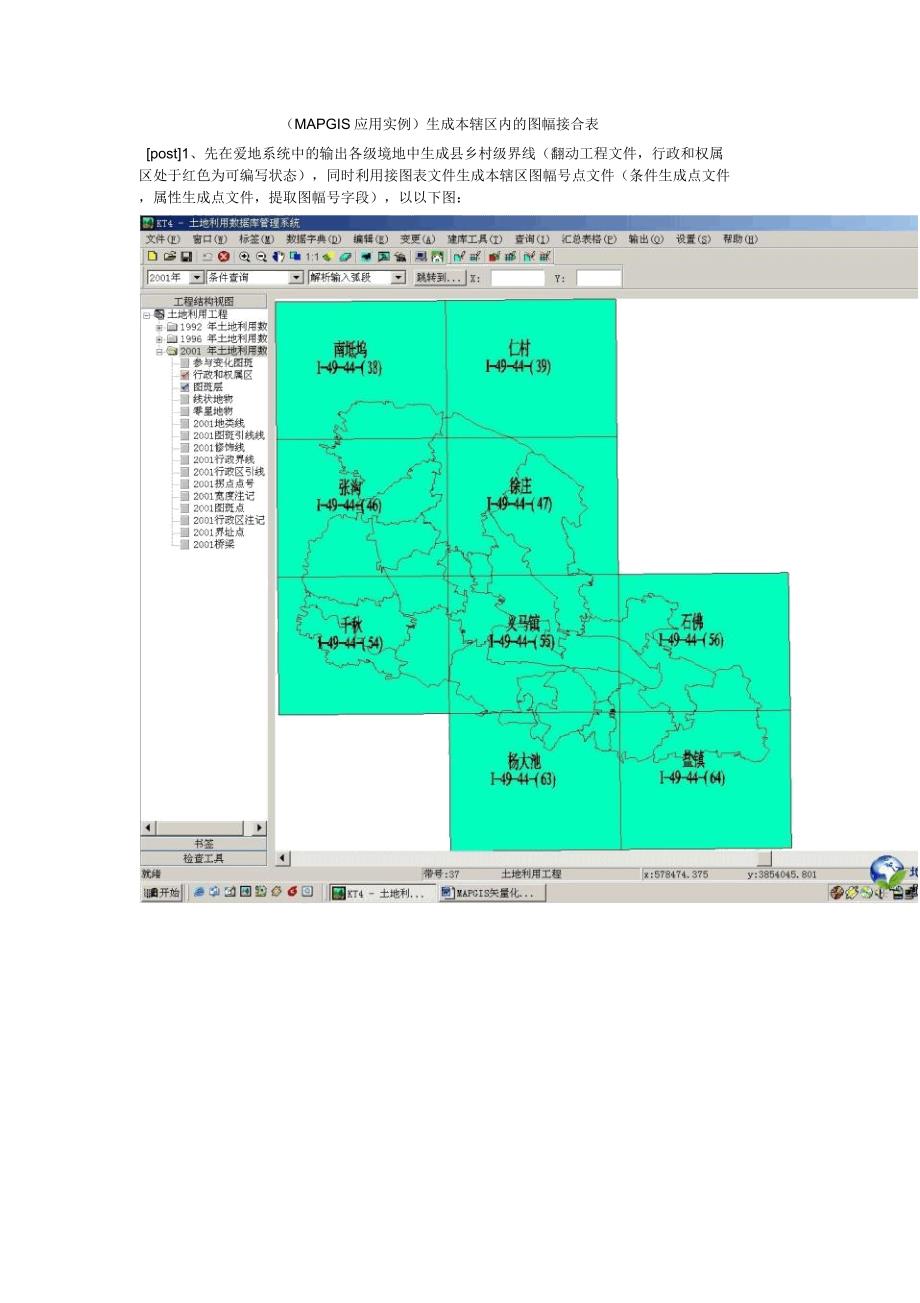This screenshot has width=920, height=1303.
Task: Open the 数据字典 menu
Action: [313, 239]
